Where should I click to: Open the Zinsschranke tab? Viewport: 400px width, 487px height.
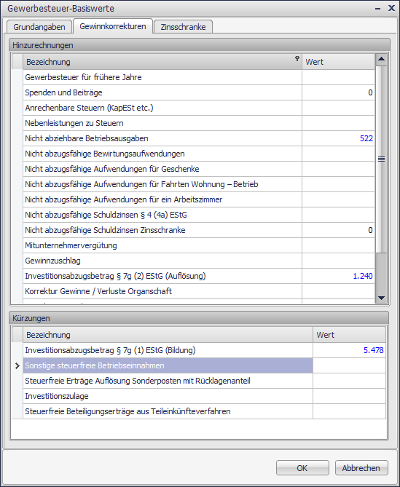183,27
